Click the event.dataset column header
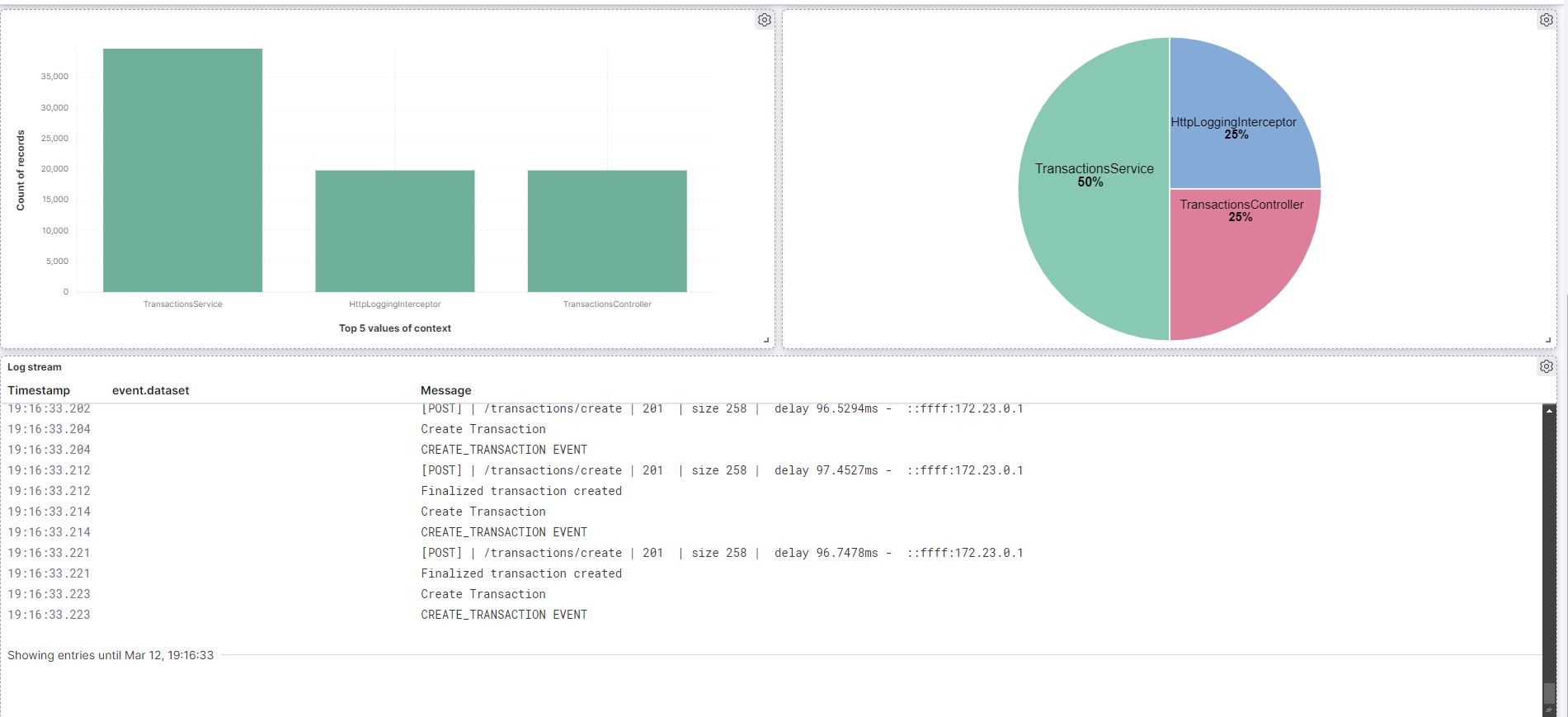This screenshot has width=1568, height=717. pos(151,390)
